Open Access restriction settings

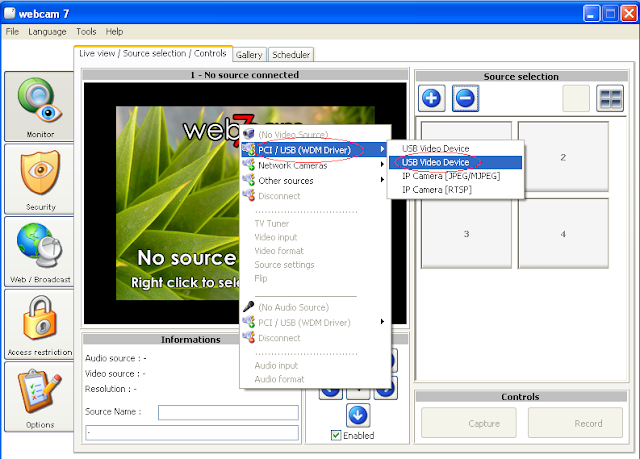pos(39,324)
